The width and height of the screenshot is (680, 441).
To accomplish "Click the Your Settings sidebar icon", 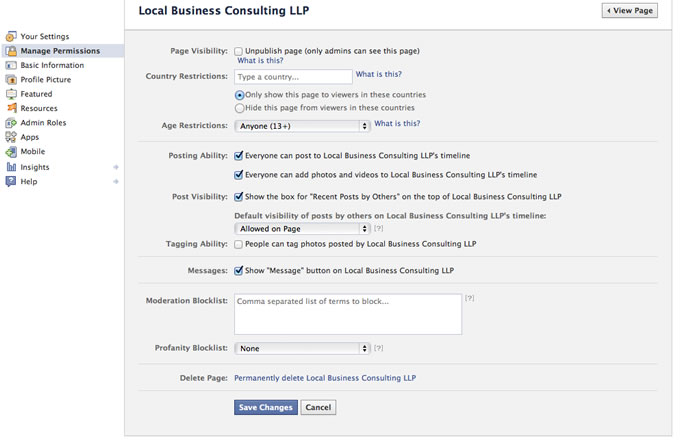I will 11,37.
